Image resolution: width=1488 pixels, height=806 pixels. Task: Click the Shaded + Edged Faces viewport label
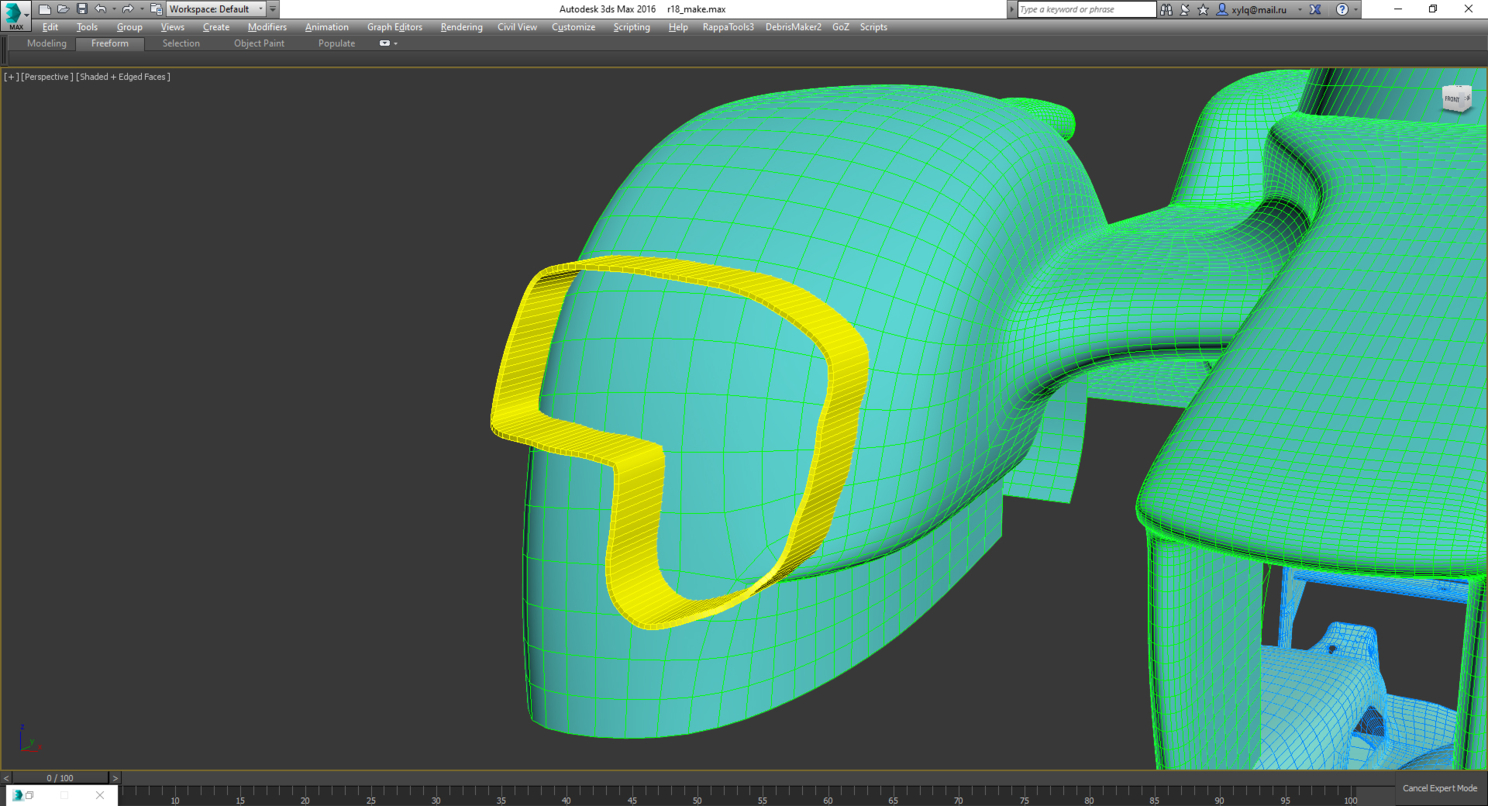123,77
